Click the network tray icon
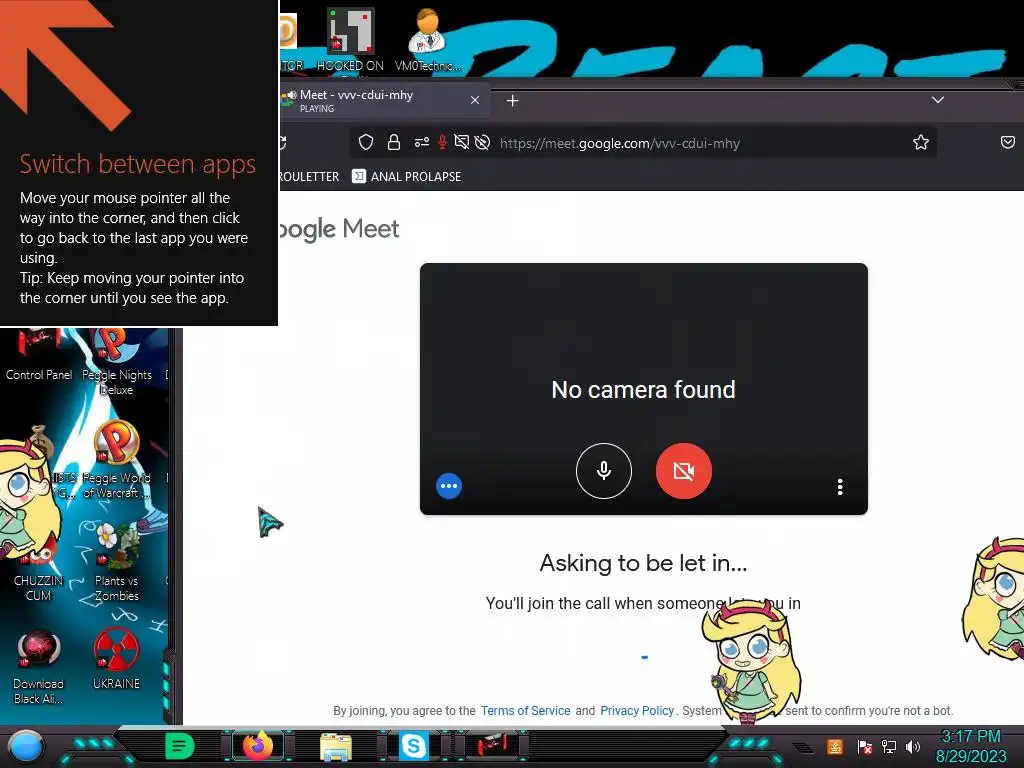The image size is (1024, 768). click(889, 746)
